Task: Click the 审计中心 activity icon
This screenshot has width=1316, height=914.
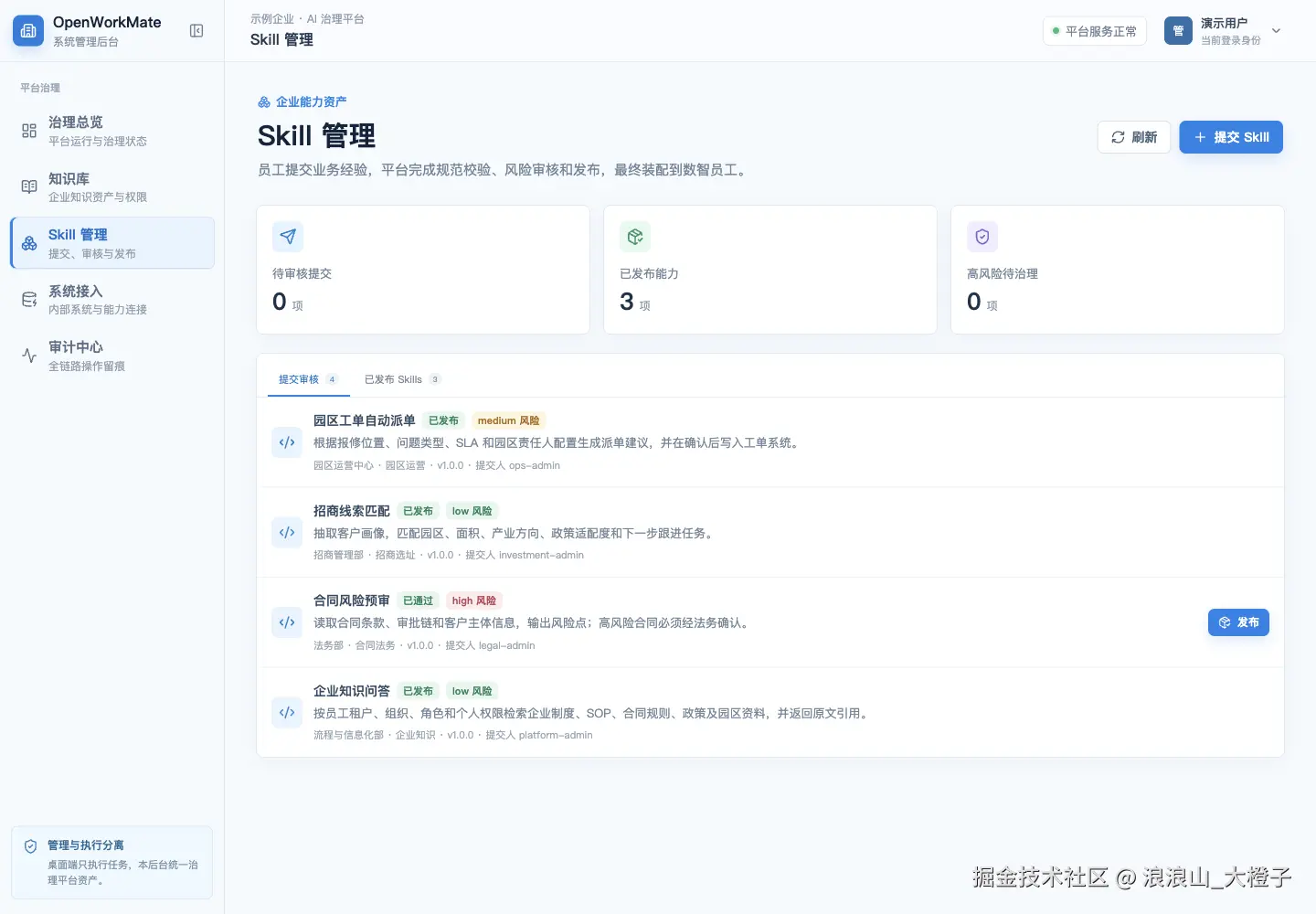Action: point(29,356)
